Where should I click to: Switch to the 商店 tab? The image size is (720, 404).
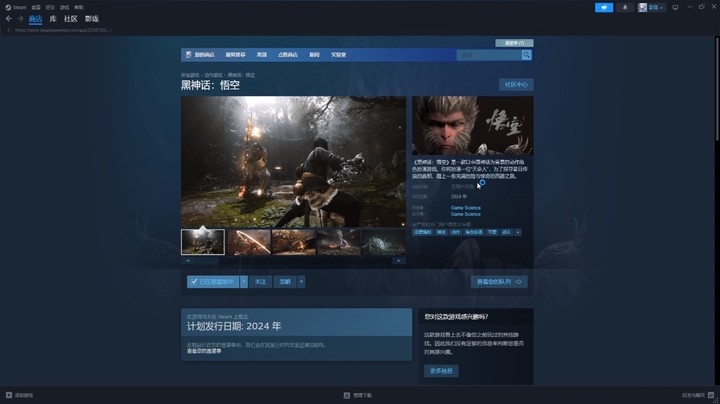coord(35,19)
